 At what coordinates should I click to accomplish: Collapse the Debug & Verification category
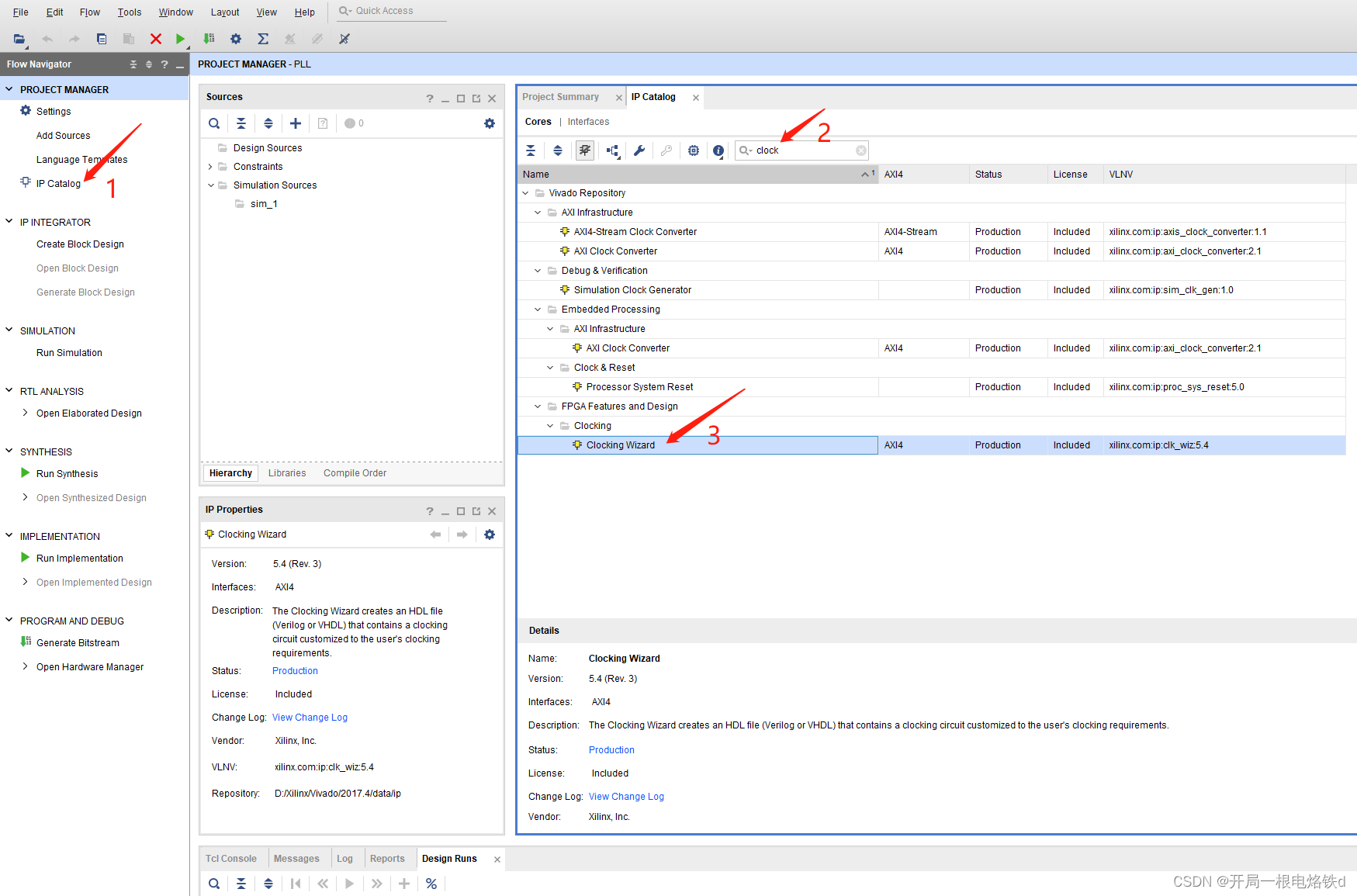point(538,271)
